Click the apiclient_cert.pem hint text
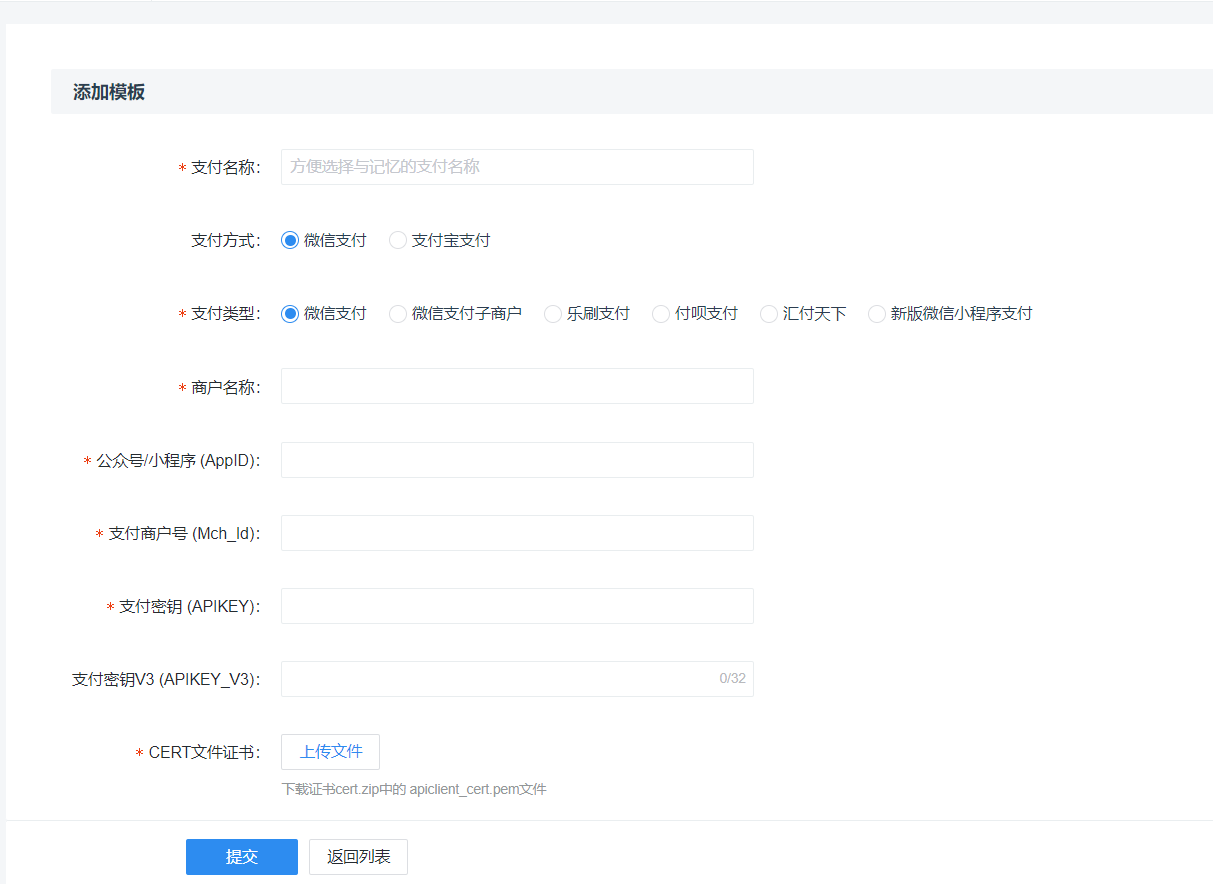The image size is (1213, 884). click(415, 789)
